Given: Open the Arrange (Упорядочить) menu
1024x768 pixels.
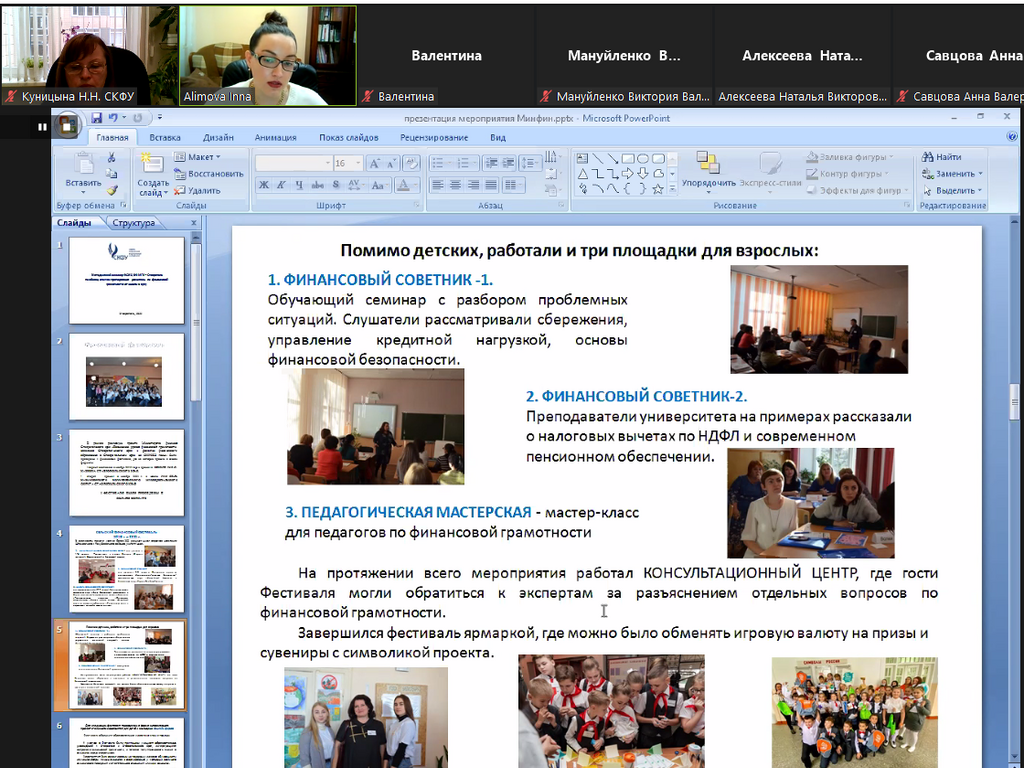Looking at the screenshot, I should (709, 171).
